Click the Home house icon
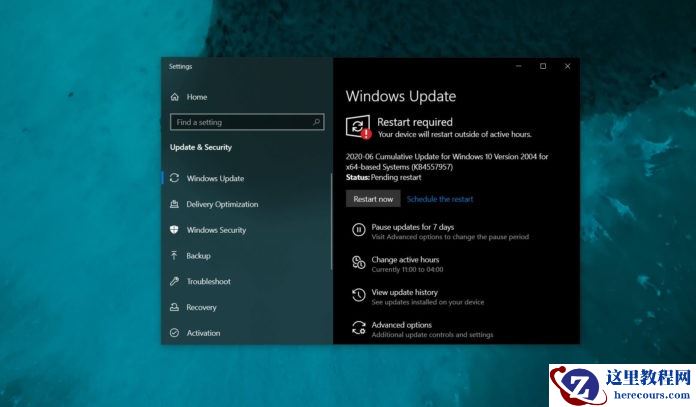The height and width of the screenshot is (407, 696). 174,97
